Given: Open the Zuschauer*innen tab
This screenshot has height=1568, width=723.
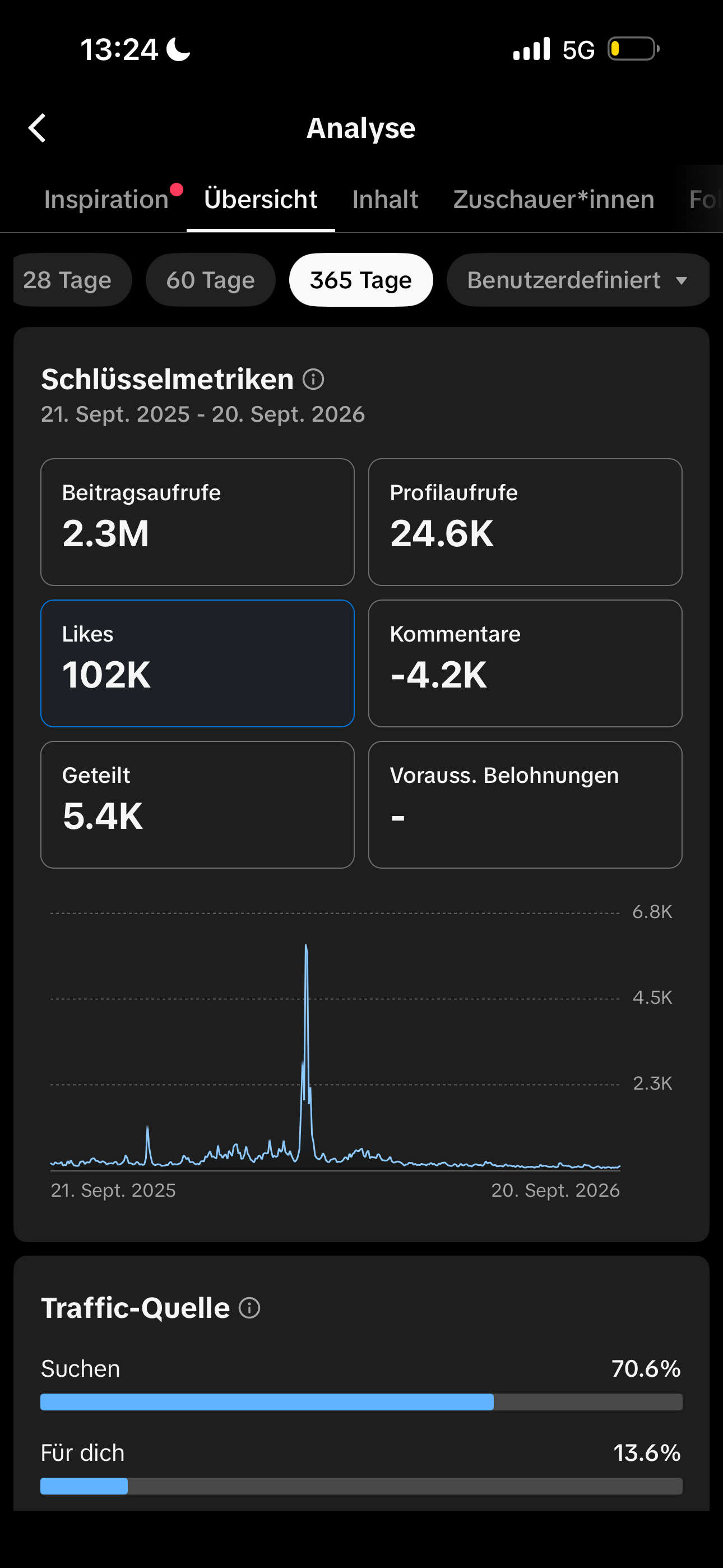Looking at the screenshot, I should [554, 200].
